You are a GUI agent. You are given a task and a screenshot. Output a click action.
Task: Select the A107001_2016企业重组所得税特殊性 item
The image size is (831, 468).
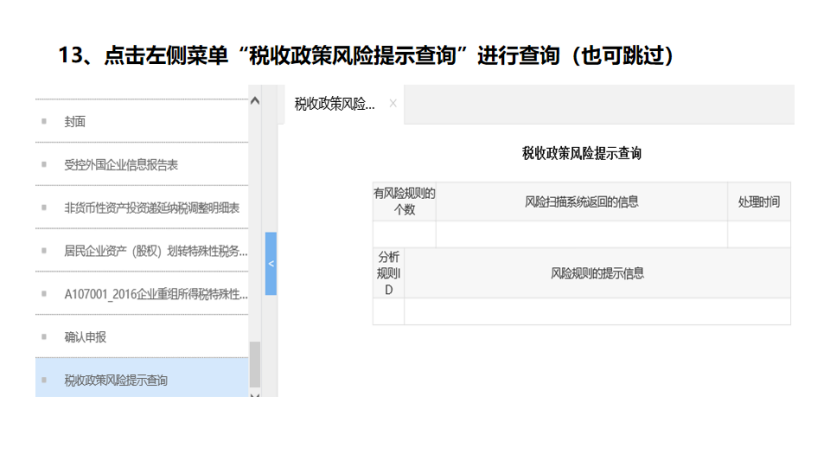(155, 294)
